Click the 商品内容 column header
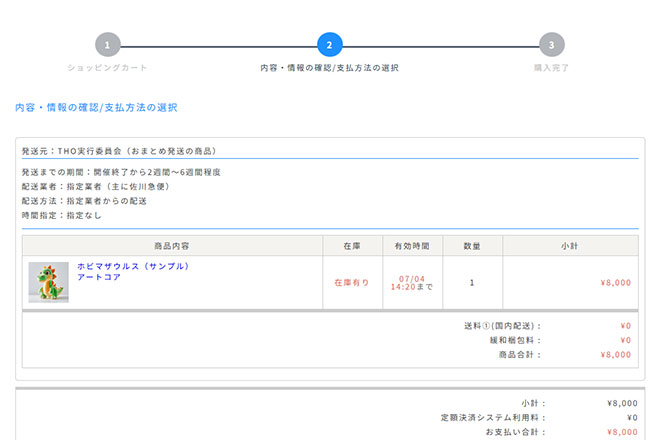 [172, 245]
